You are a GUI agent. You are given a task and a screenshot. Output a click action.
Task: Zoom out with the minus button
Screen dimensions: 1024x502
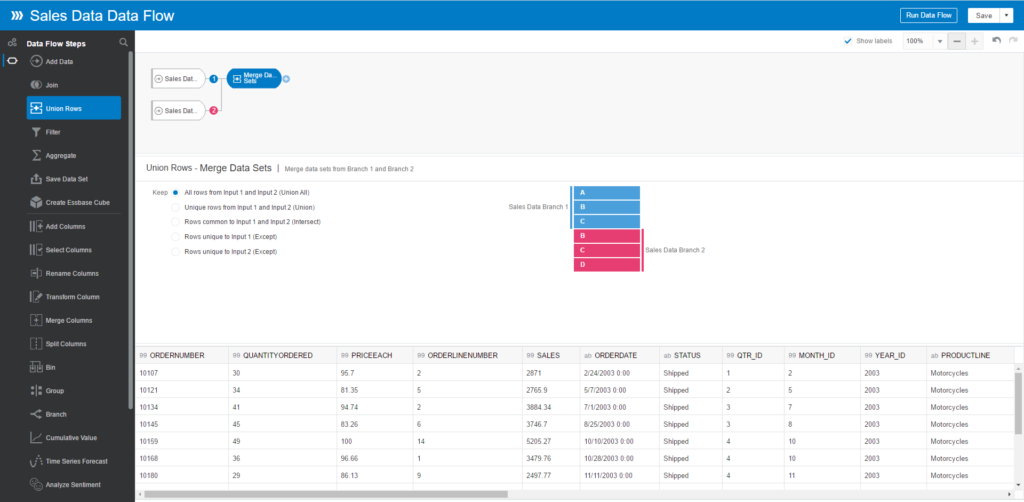point(957,41)
